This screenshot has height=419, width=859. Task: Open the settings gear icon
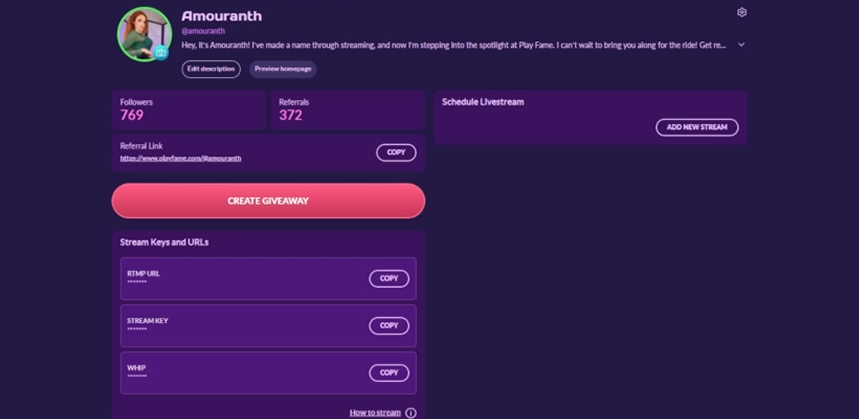click(x=742, y=12)
